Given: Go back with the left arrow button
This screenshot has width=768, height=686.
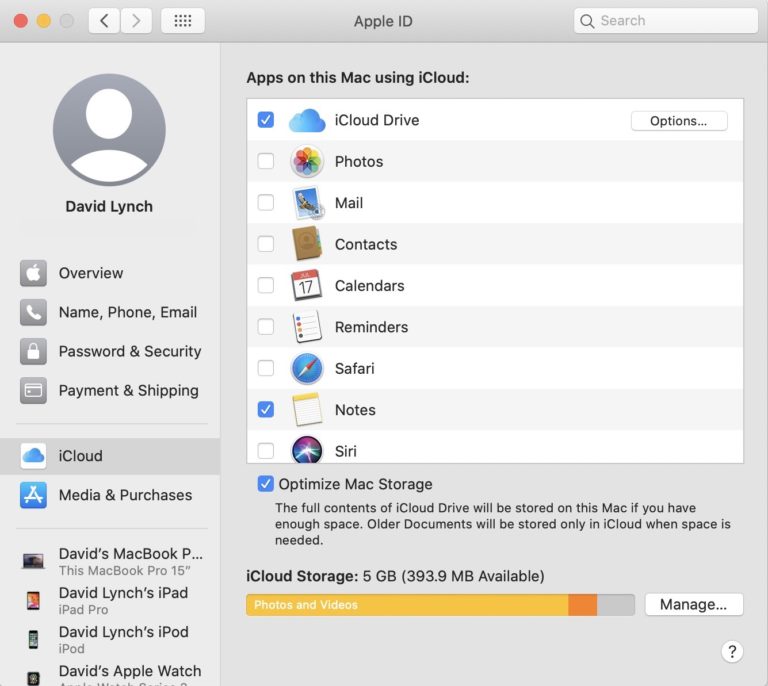Looking at the screenshot, I should tap(104, 21).
